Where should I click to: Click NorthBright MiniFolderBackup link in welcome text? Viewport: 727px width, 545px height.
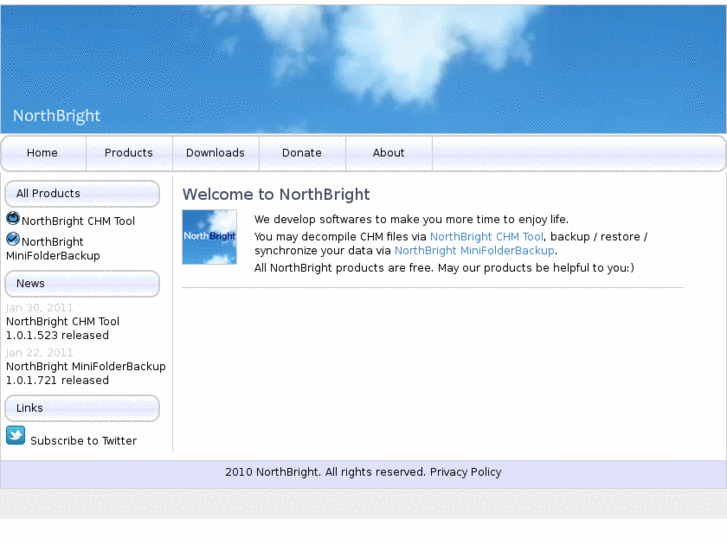click(x=474, y=251)
